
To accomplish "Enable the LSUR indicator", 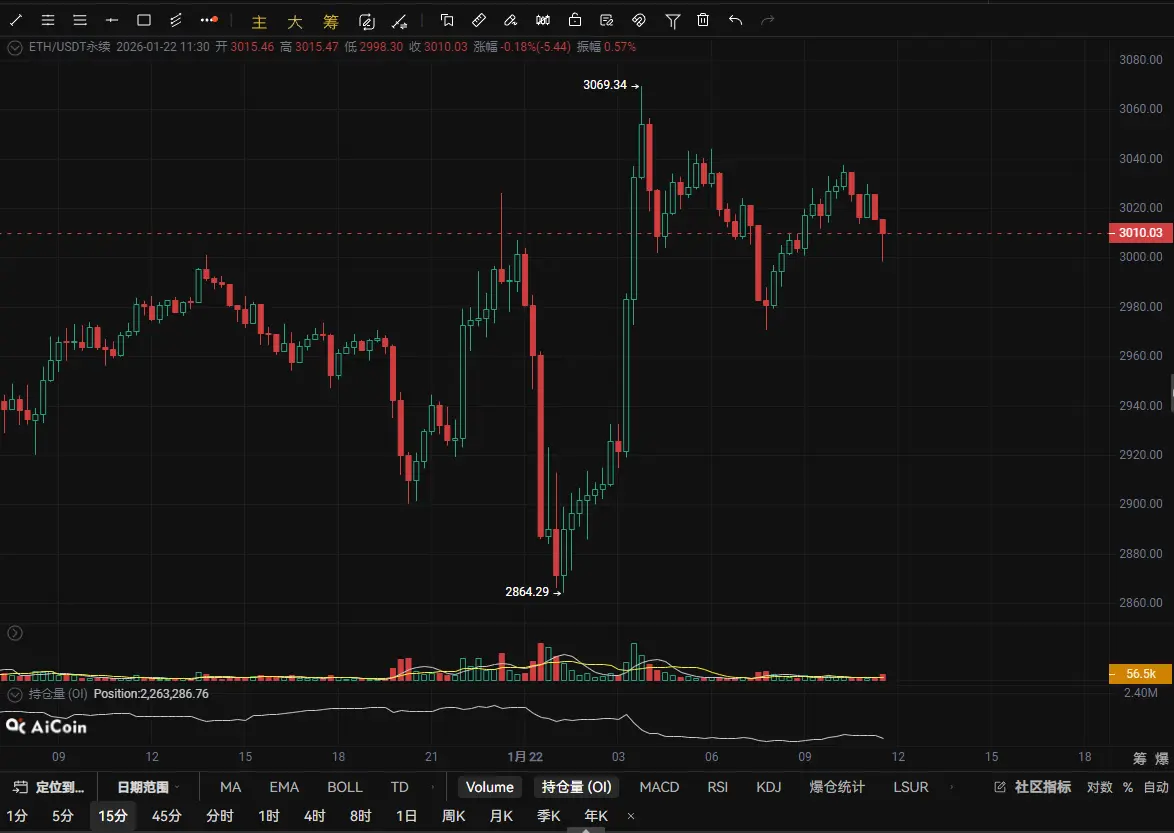I will 910,787.
